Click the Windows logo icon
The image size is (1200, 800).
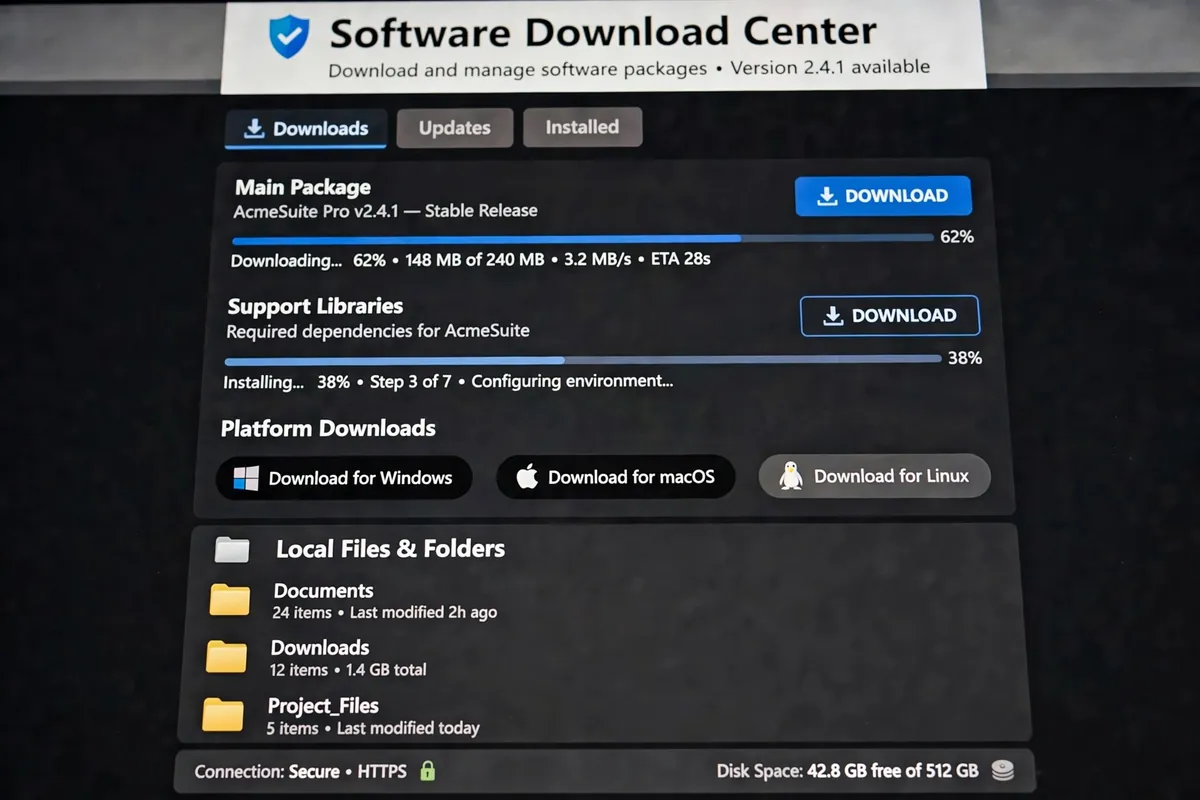246,478
